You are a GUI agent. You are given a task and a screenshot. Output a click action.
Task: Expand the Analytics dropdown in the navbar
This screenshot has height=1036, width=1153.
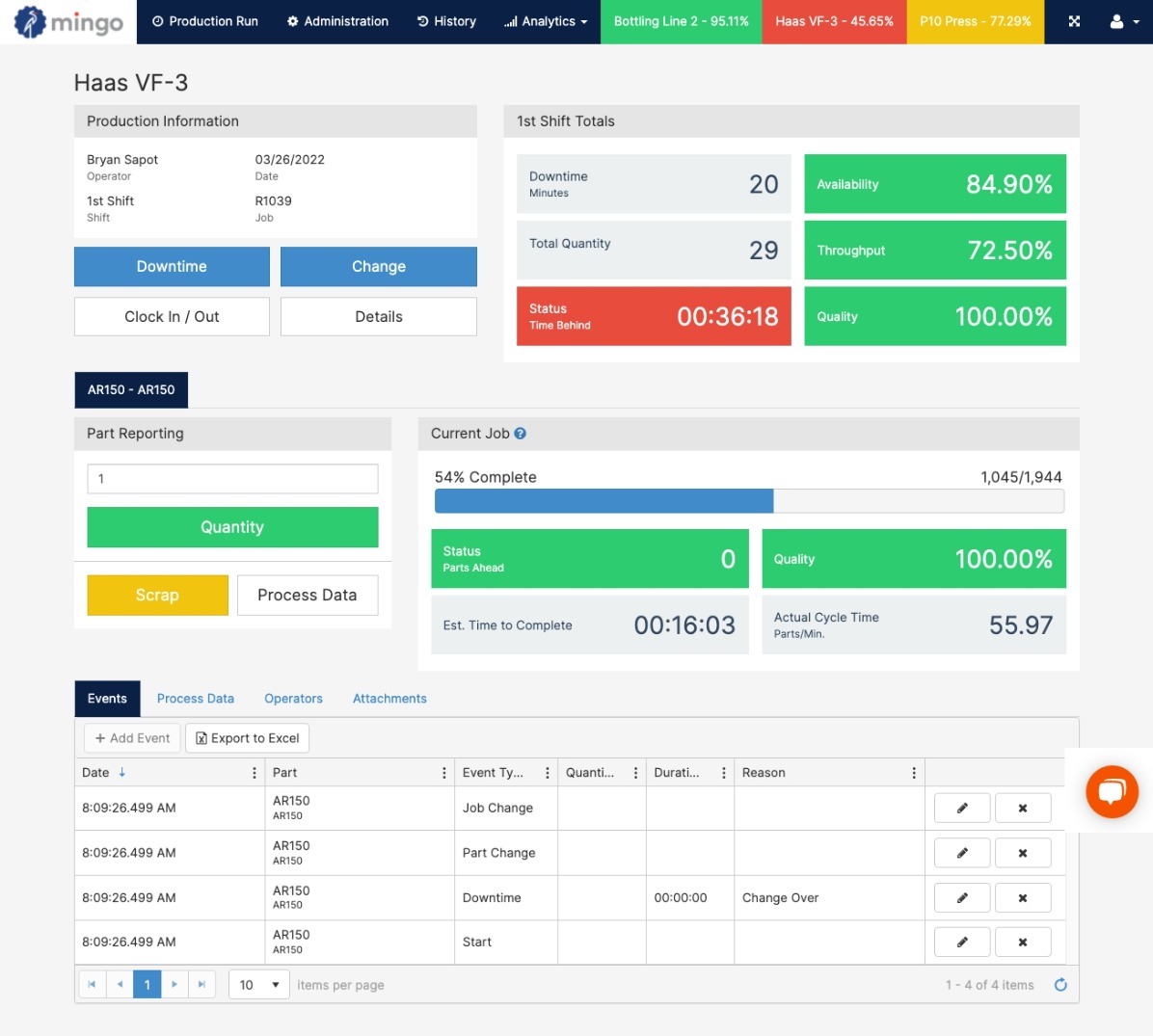tap(546, 20)
